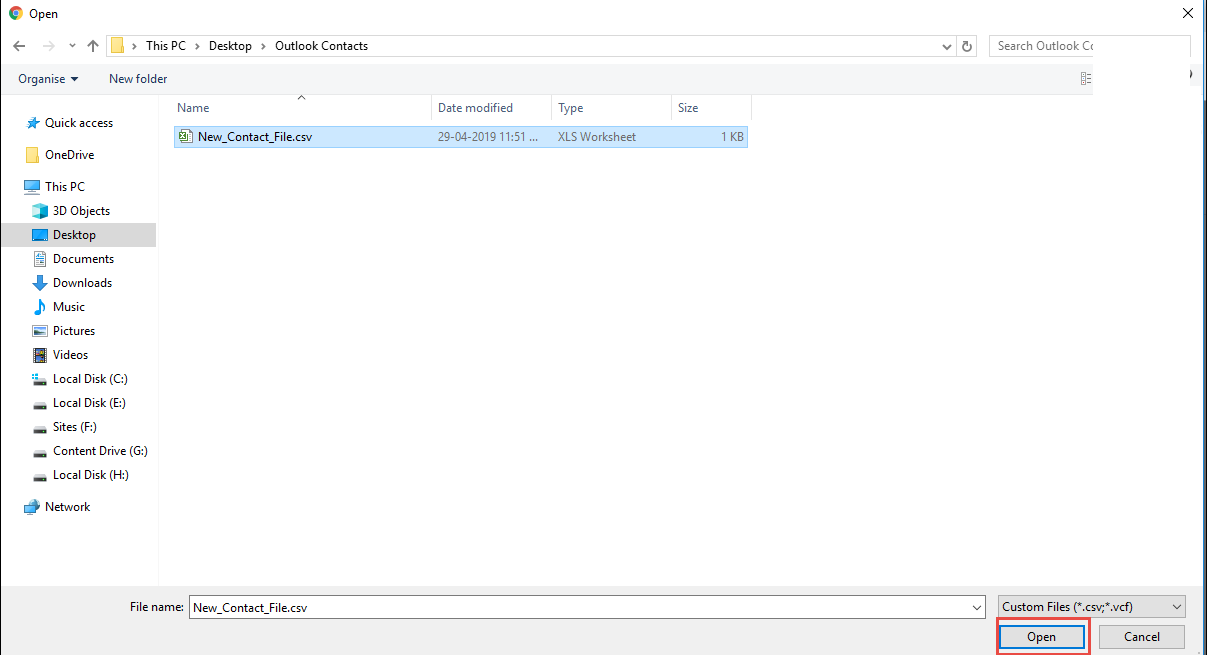The image size is (1207, 655).
Task: Click the 'This PC' breadcrumb
Action: click(165, 46)
